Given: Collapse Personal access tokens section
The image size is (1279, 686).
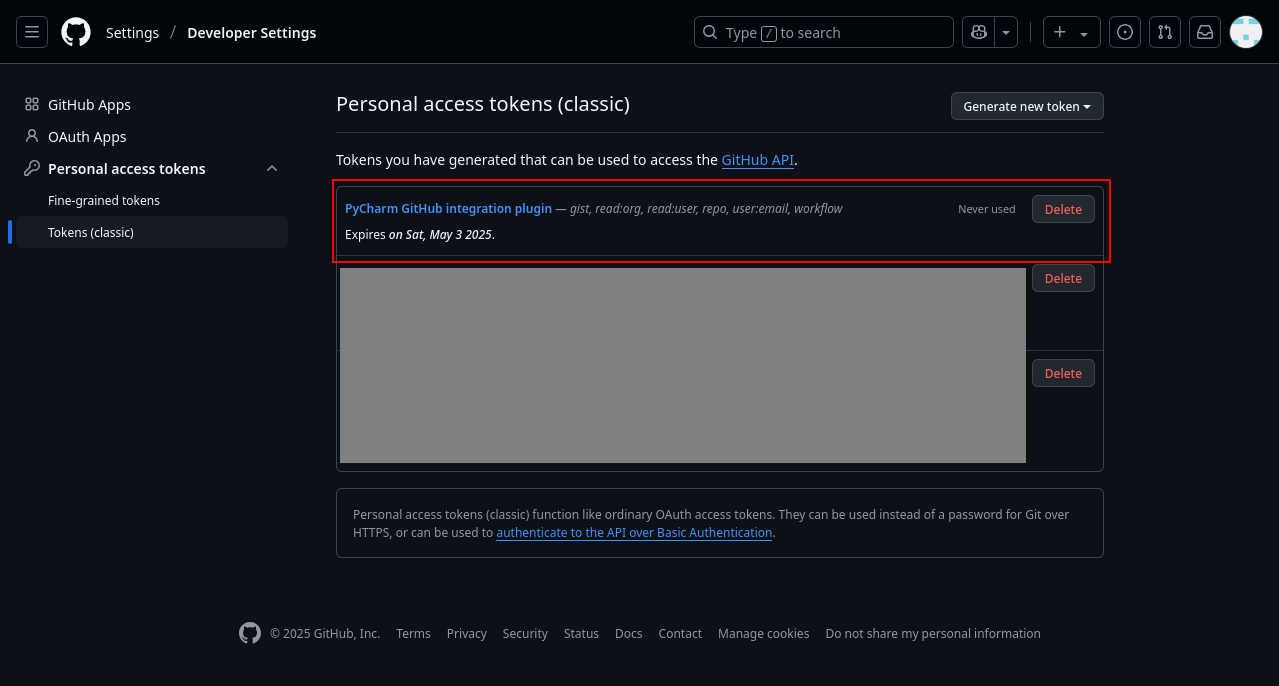Looking at the screenshot, I should (x=272, y=169).
